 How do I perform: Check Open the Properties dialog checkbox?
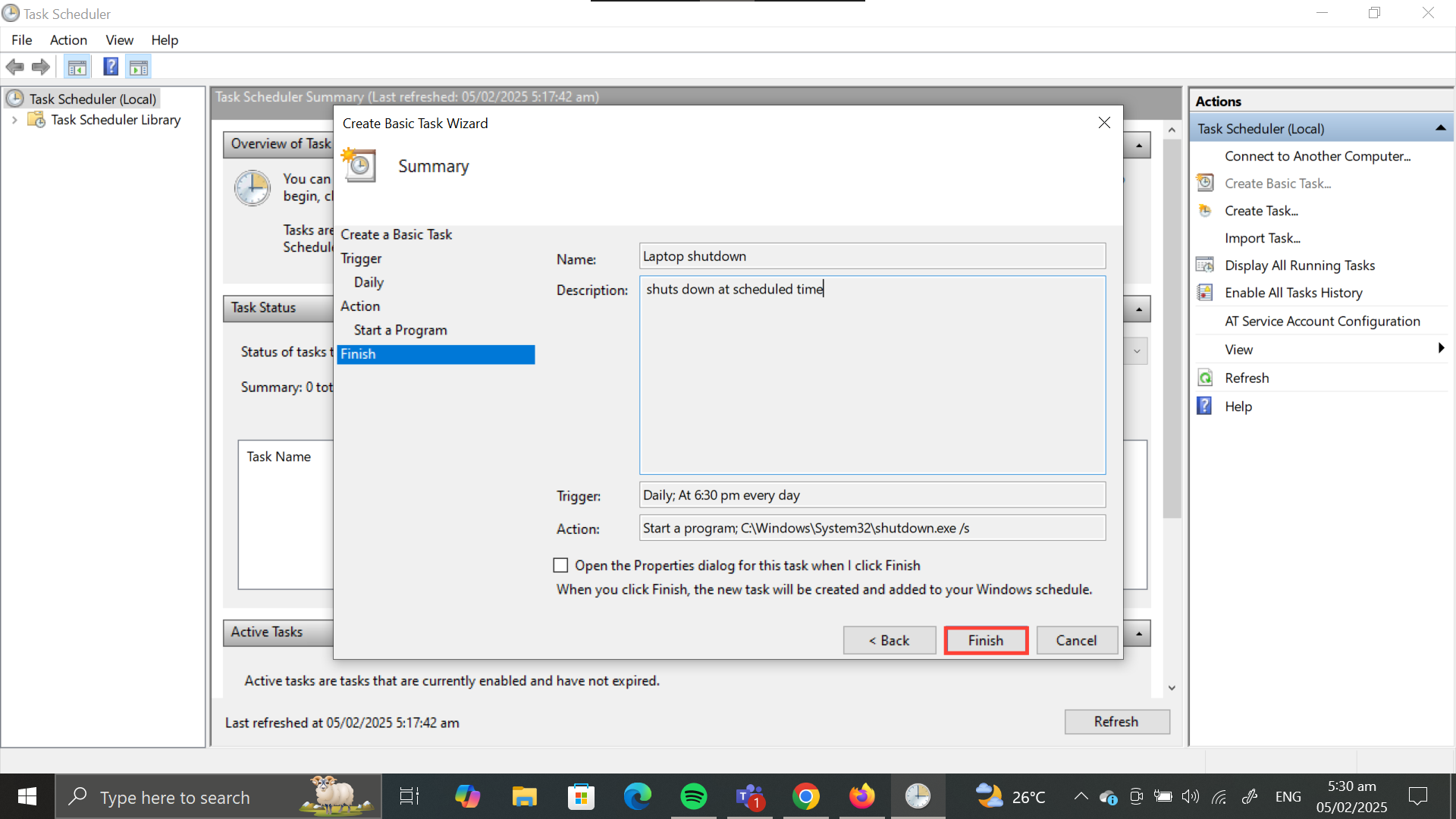click(560, 566)
